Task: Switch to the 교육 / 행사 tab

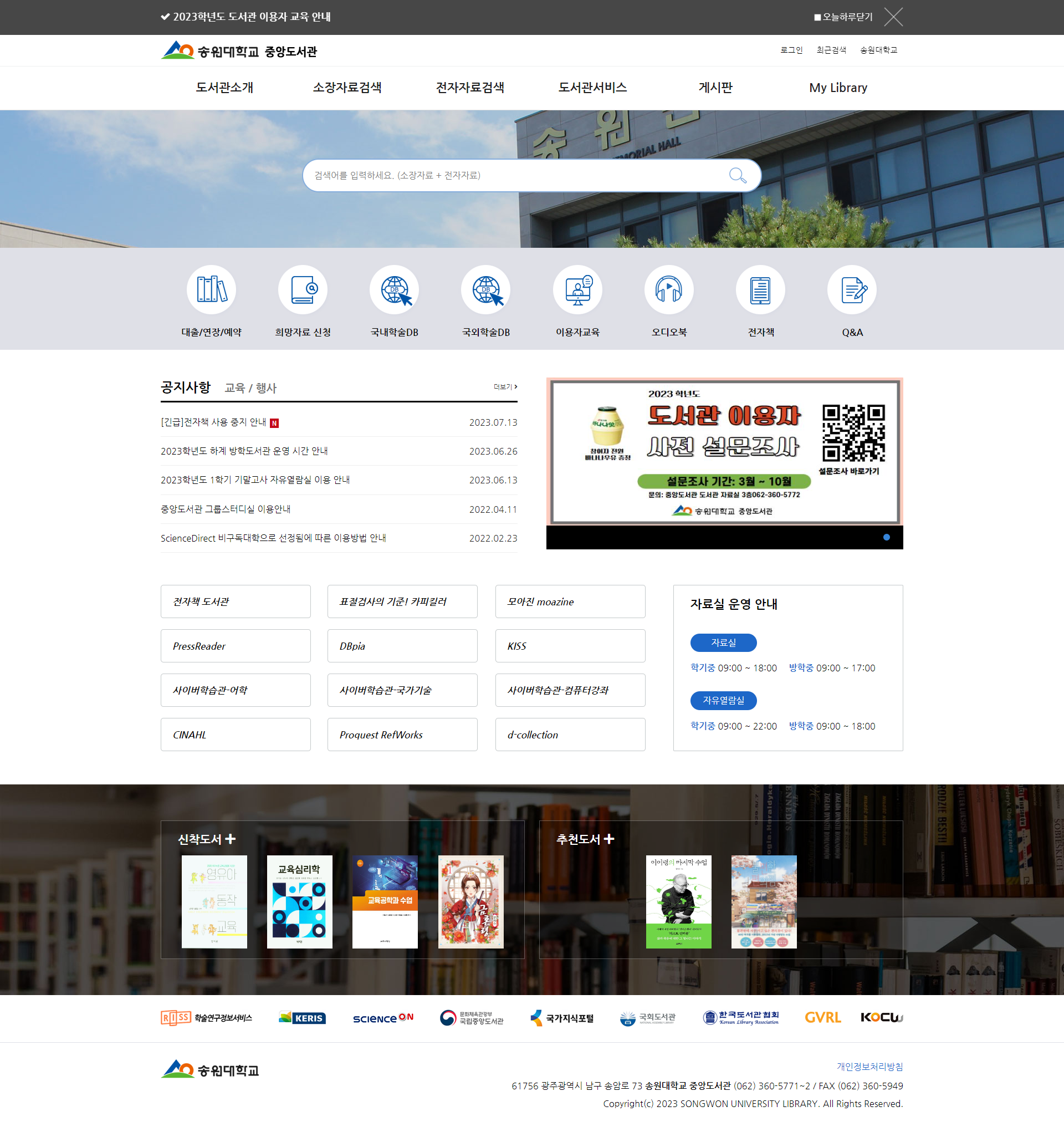Action: [250, 389]
